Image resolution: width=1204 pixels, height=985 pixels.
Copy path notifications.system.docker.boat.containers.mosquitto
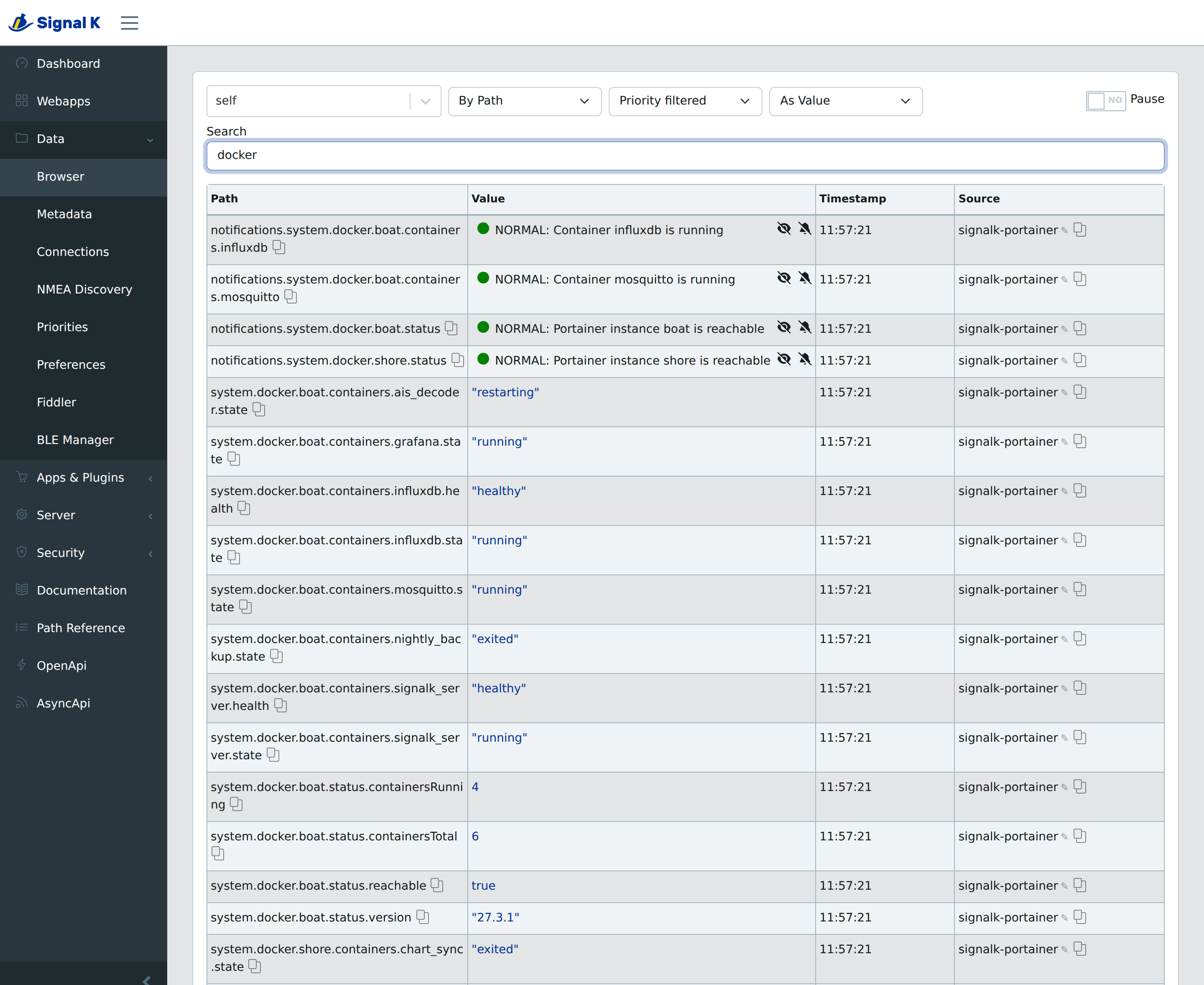pyautogui.click(x=291, y=297)
